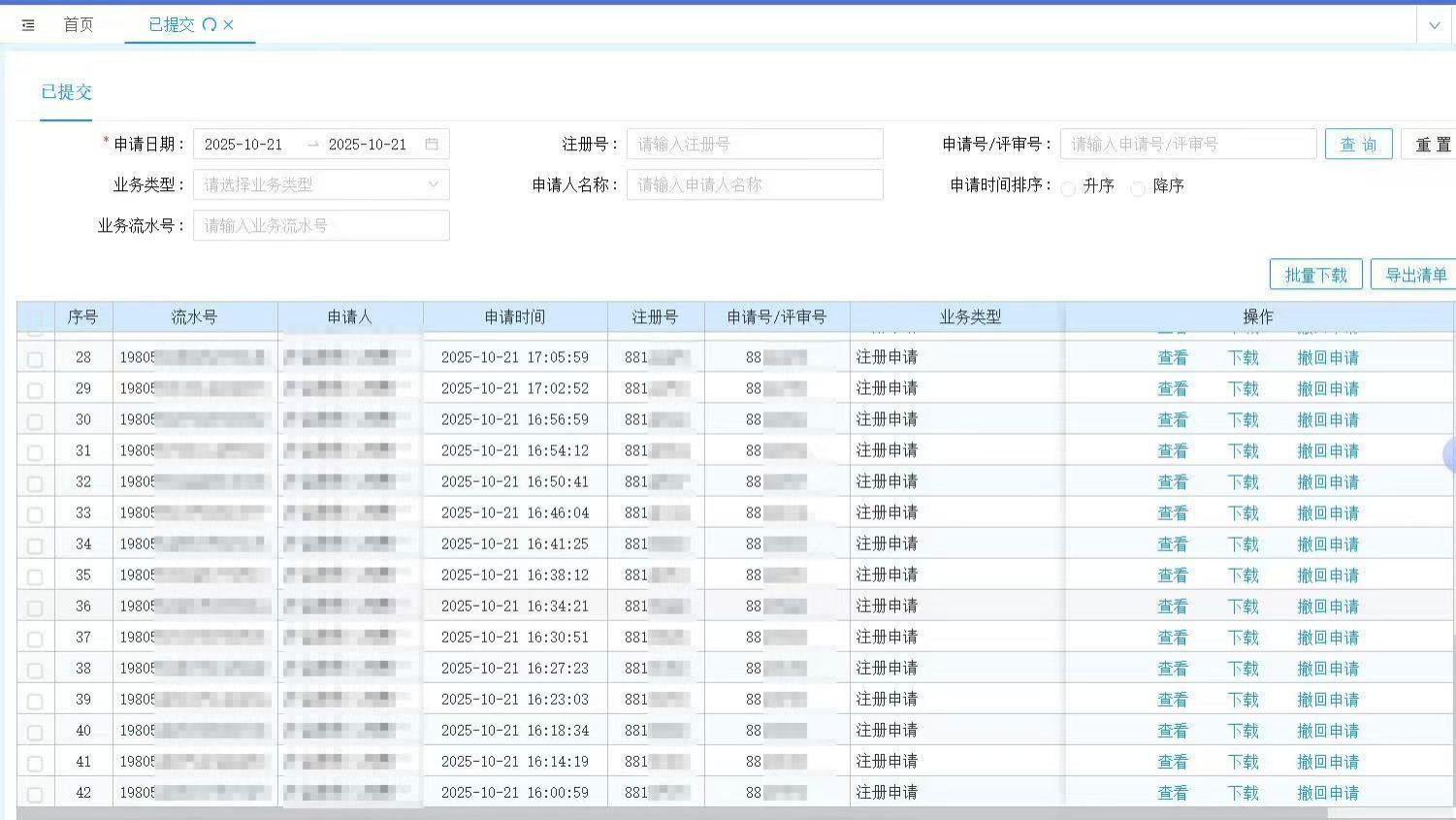Open the calendar icon for 申请日期
This screenshot has height=820, width=1456.
pos(434,144)
